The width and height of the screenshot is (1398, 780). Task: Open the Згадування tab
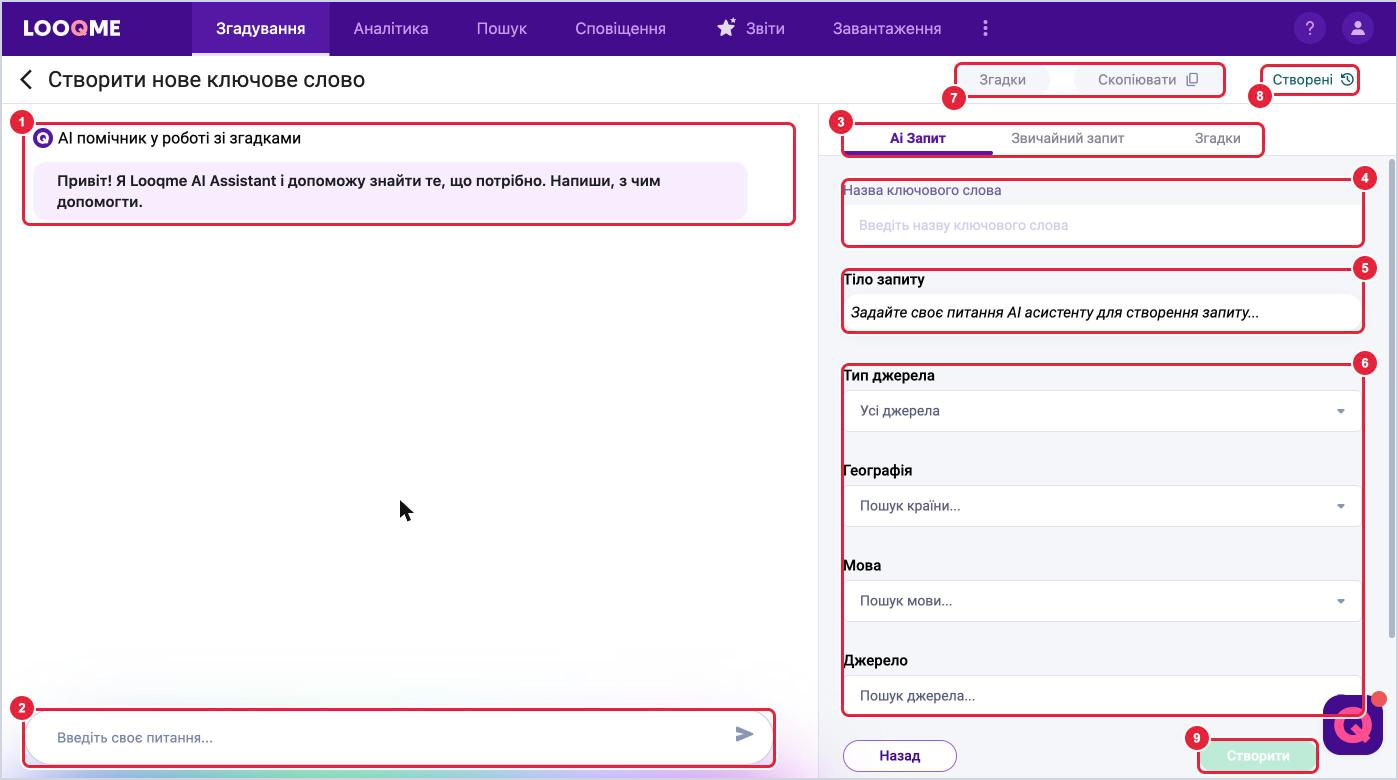(261, 28)
